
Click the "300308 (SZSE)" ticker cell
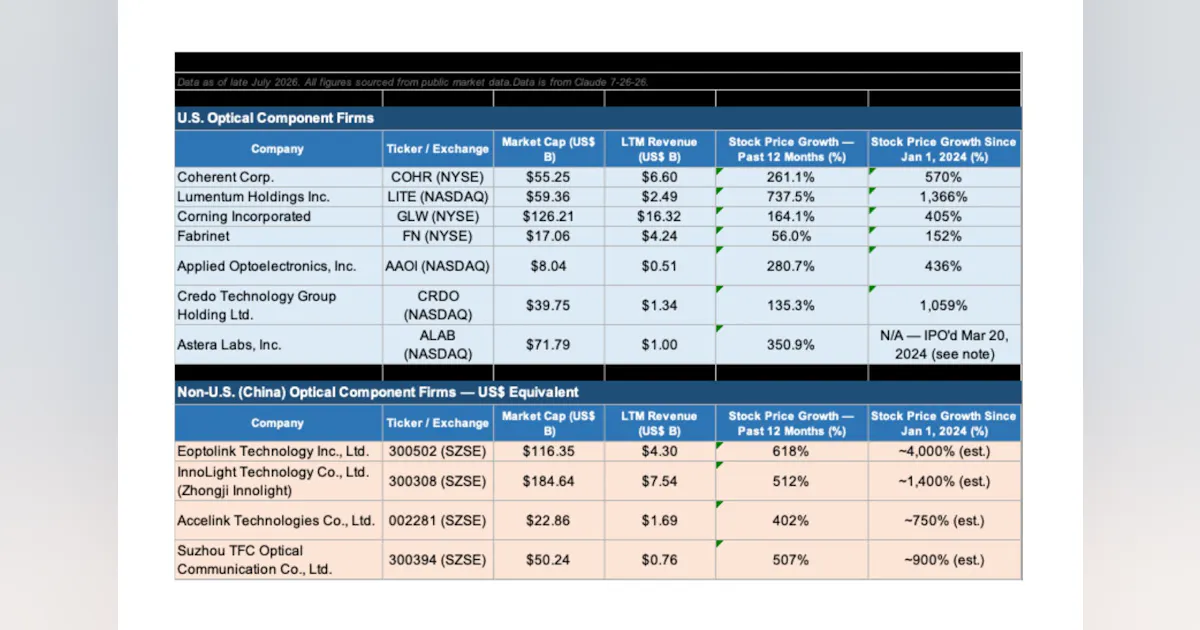click(438, 481)
